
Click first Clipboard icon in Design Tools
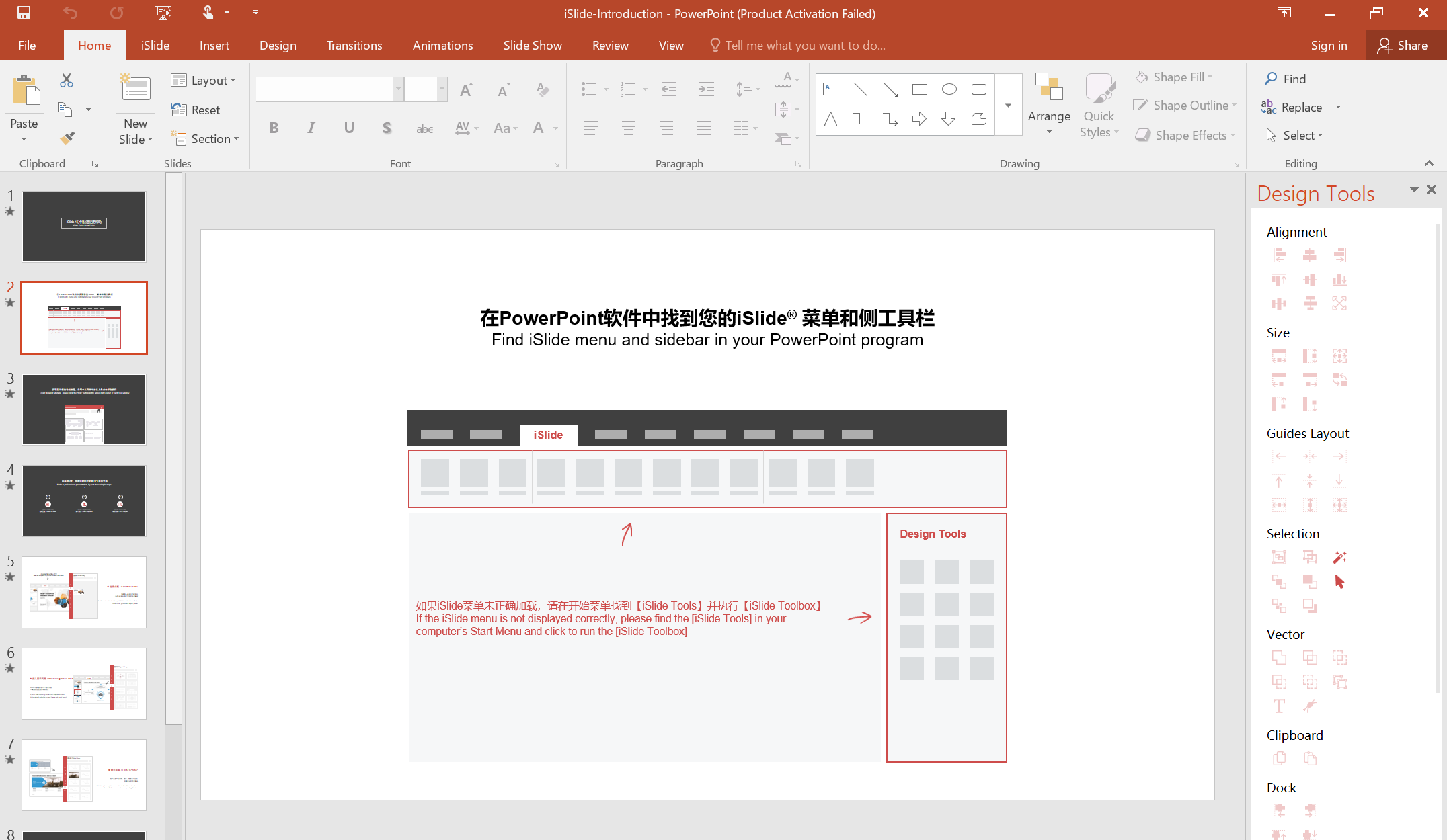click(1279, 758)
